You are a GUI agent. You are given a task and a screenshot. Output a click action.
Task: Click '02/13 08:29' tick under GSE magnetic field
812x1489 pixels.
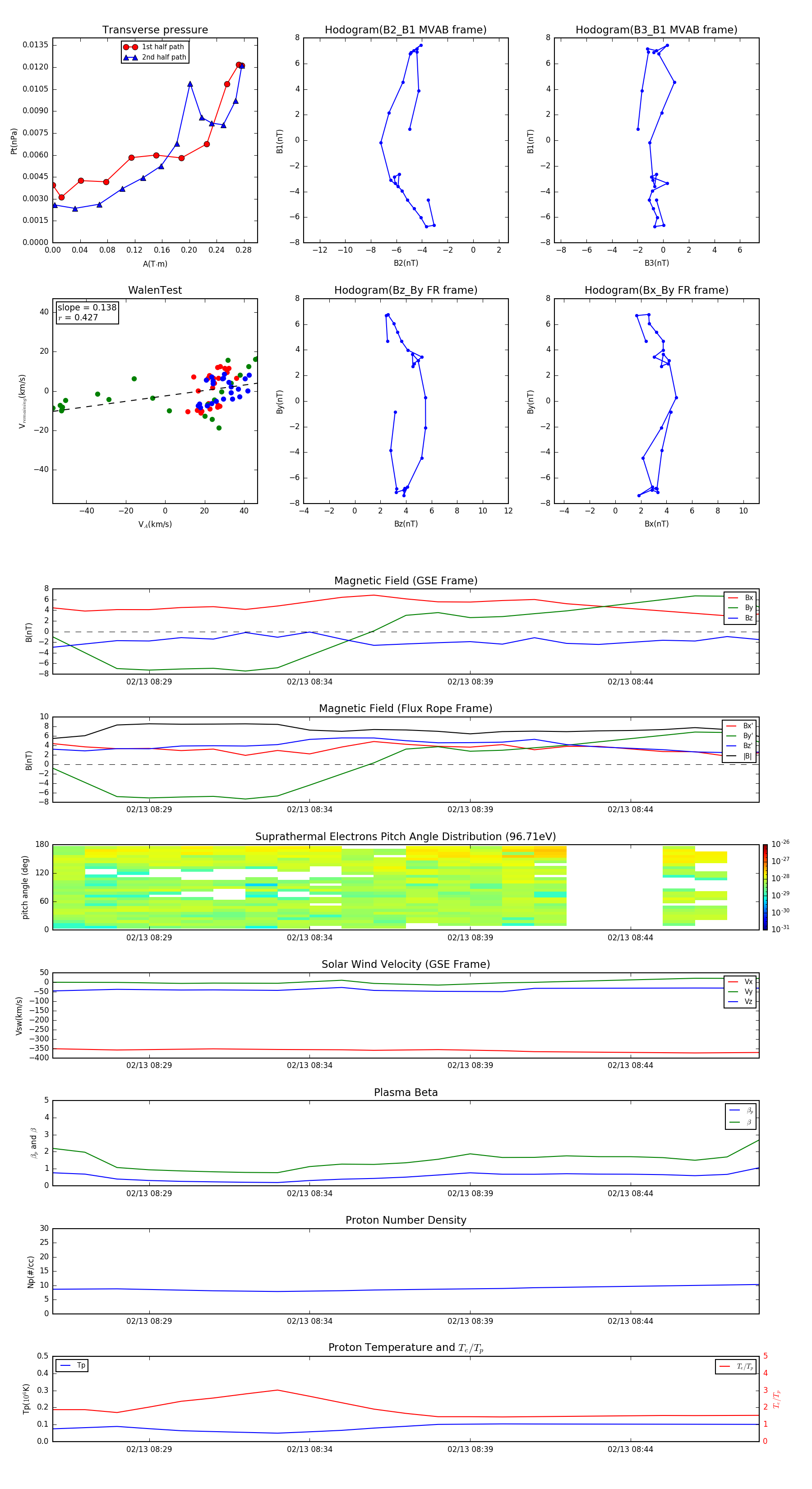[x=149, y=681]
